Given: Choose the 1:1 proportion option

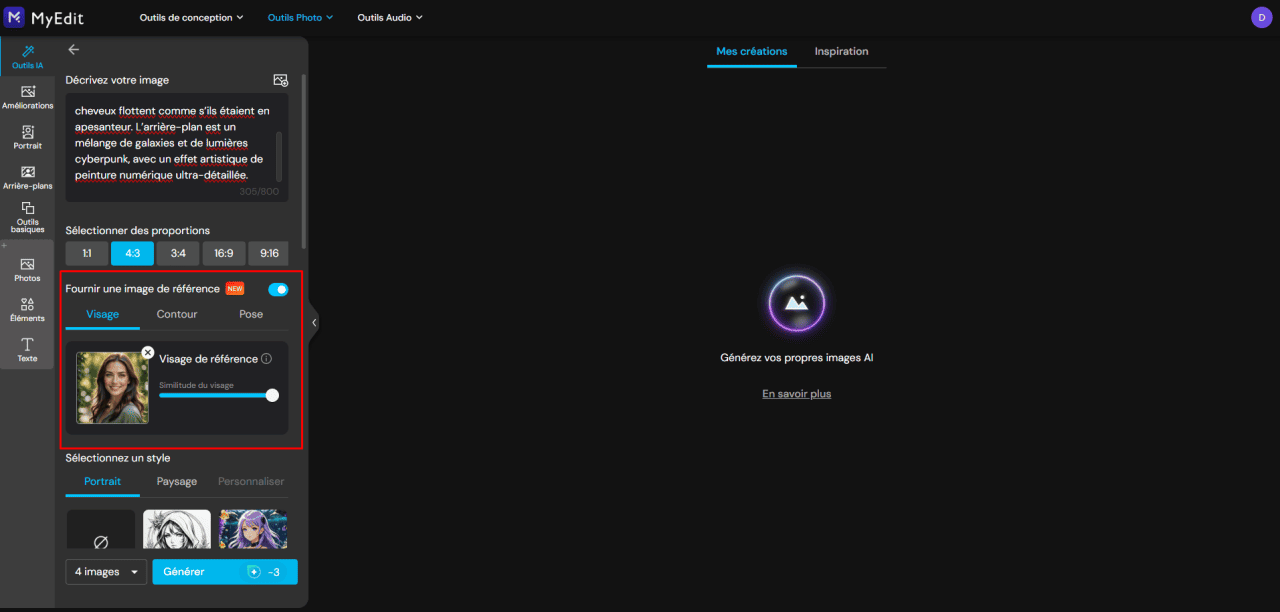Looking at the screenshot, I should [87, 254].
